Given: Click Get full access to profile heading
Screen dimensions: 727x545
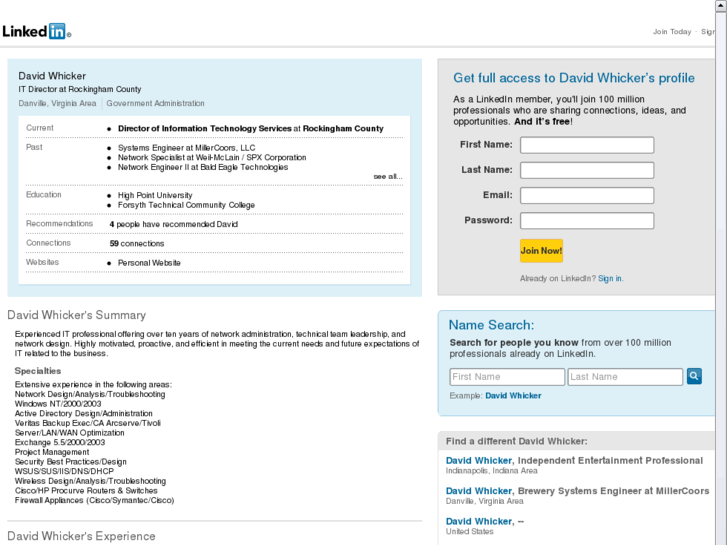Looking at the screenshot, I should 574,78.
